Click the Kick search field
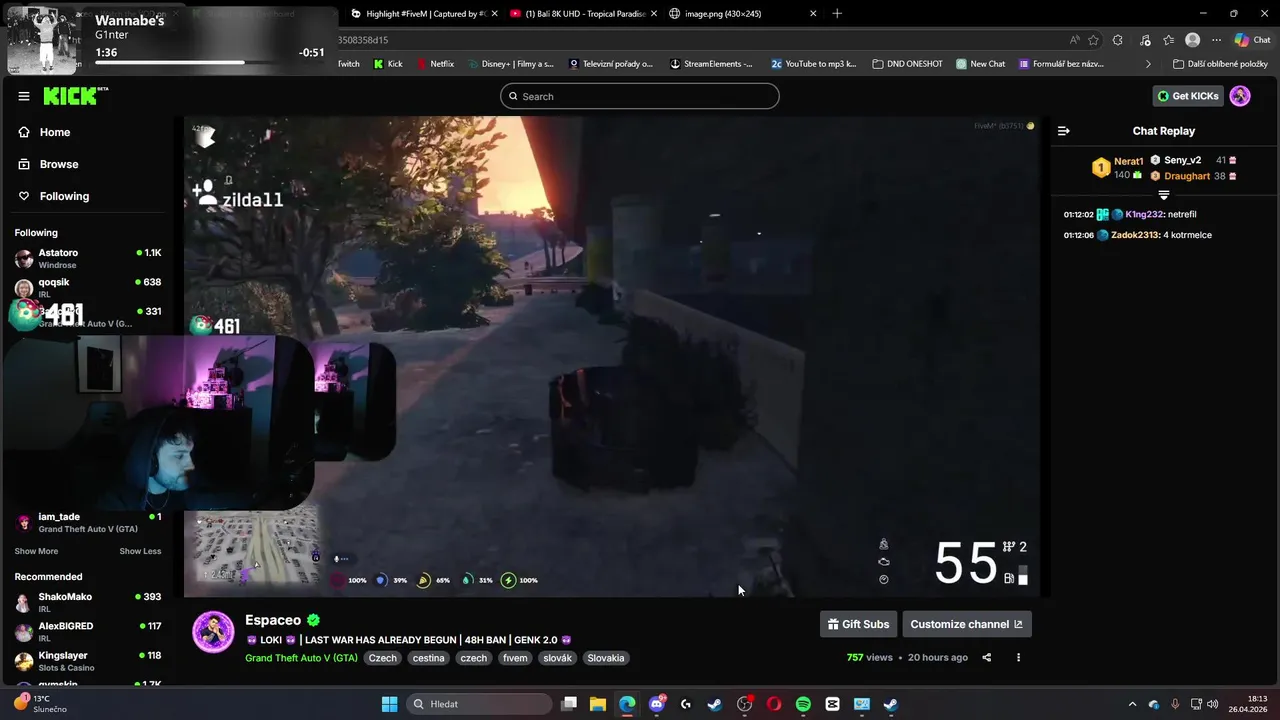The image size is (1280, 720). click(x=640, y=96)
